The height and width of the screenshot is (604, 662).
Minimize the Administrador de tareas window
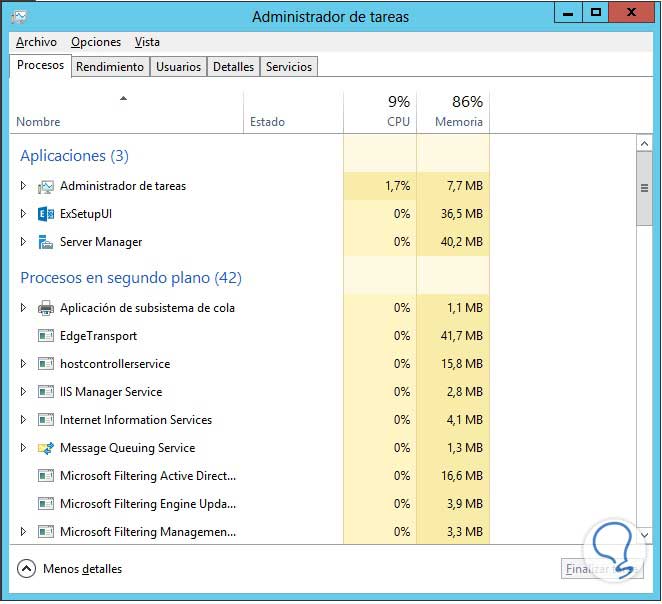568,12
